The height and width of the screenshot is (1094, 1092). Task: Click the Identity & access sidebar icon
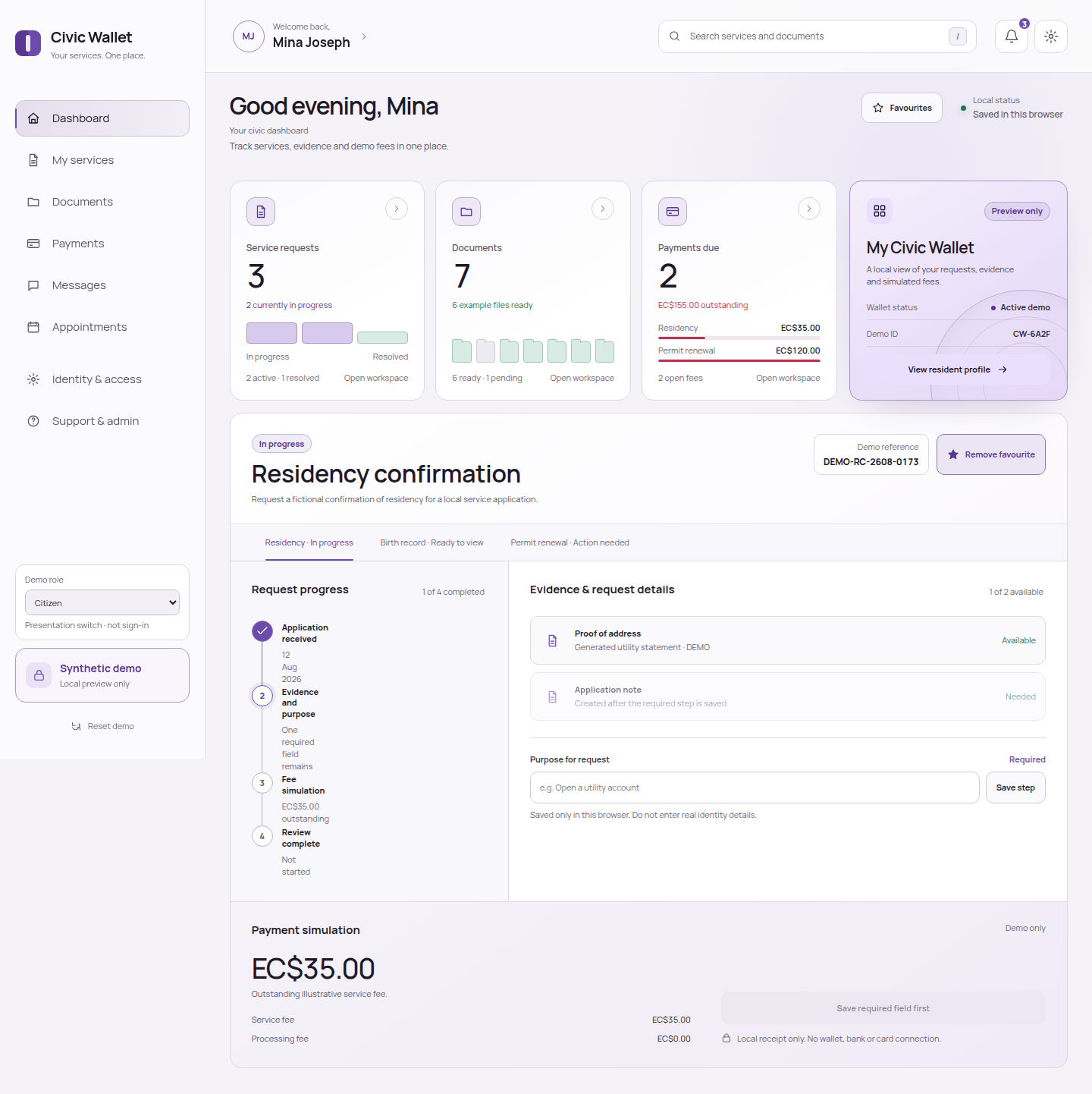33,379
